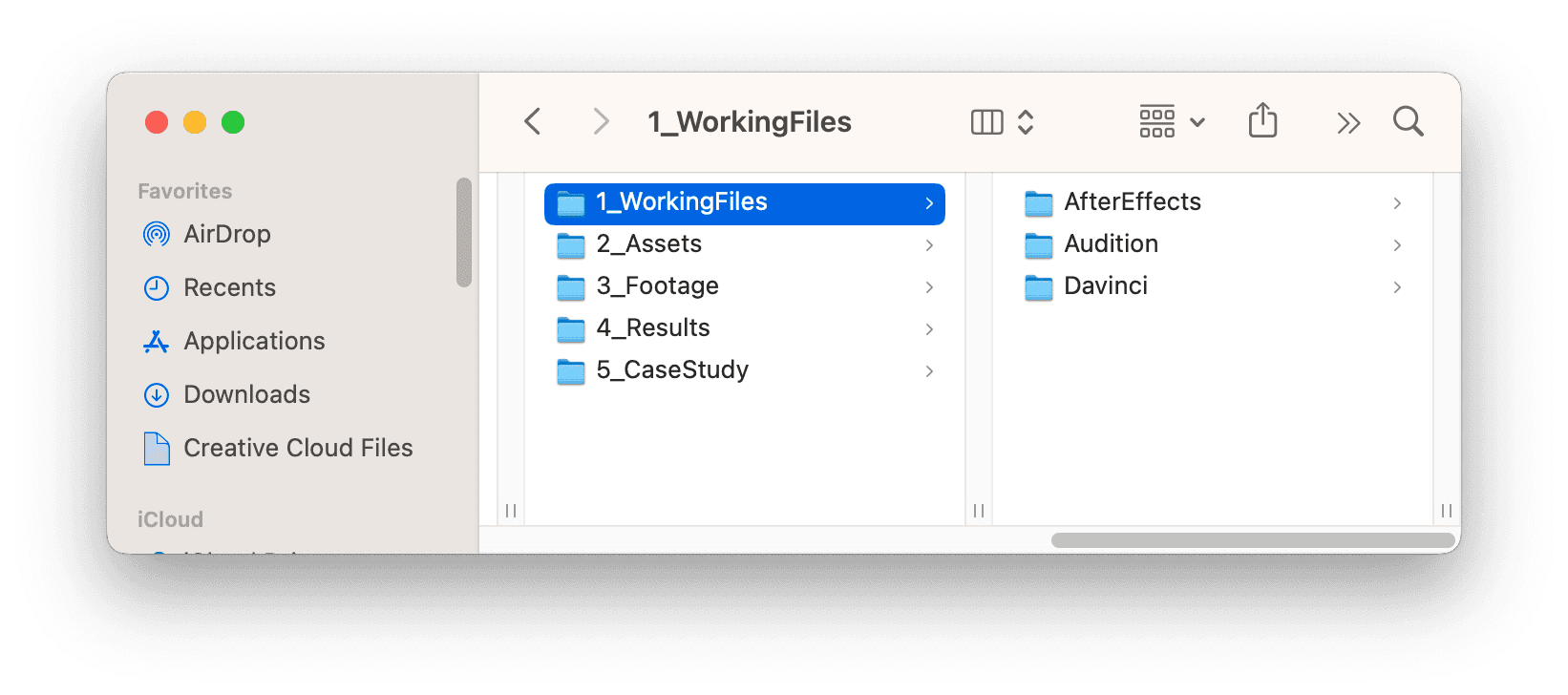Select the Audition folder

click(1213, 244)
